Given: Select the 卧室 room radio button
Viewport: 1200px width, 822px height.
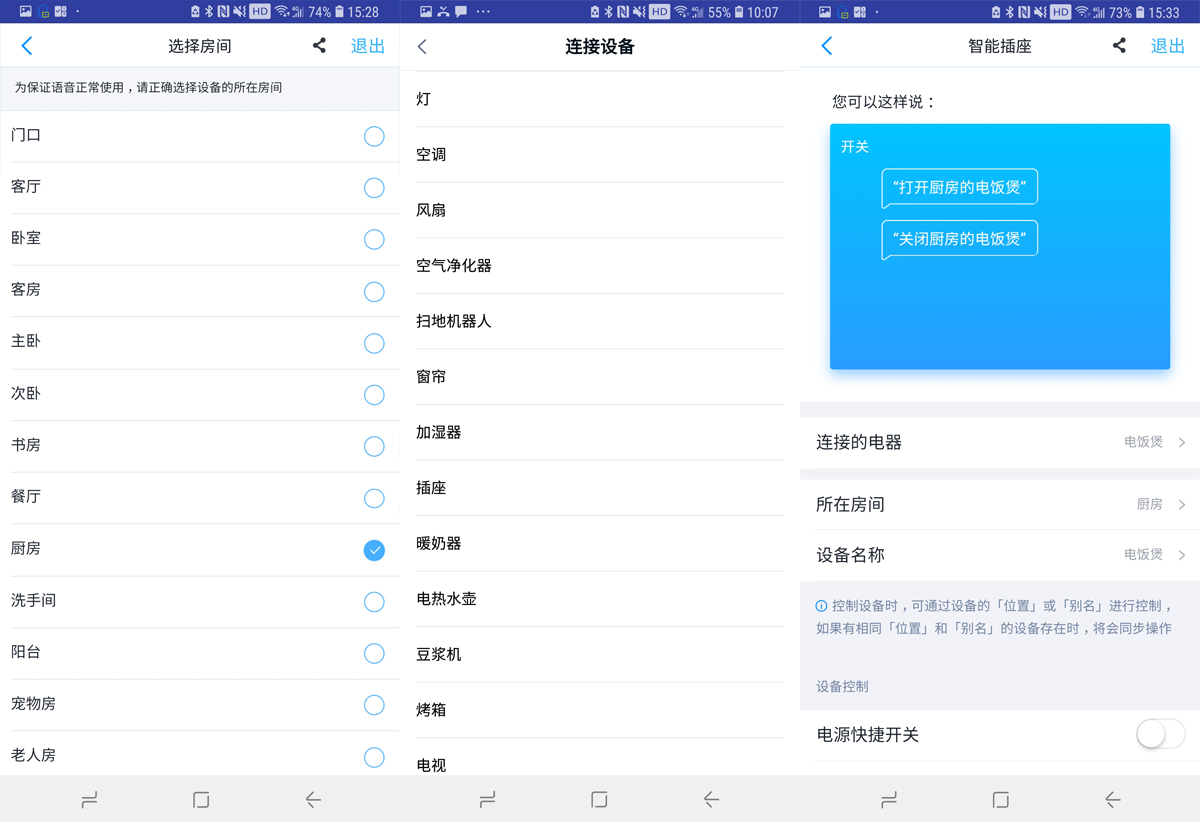Looking at the screenshot, I should coord(374,240).
